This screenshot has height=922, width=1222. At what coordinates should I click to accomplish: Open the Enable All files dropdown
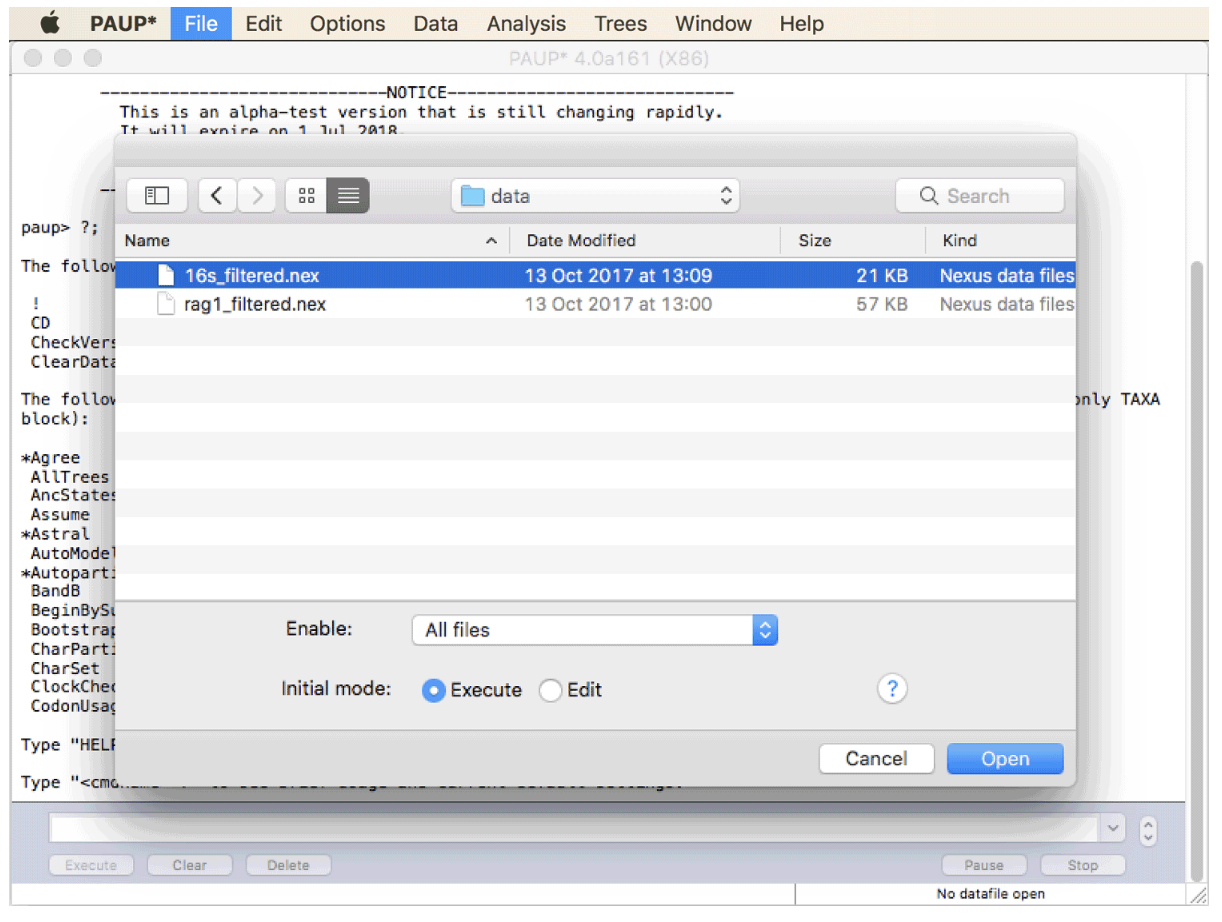coord(594,630)
